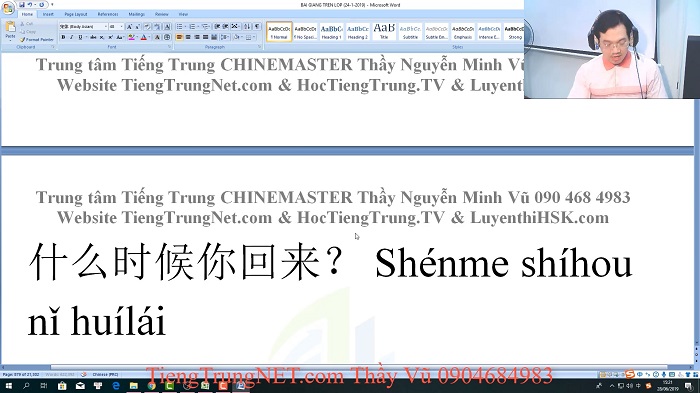Viewport: 700px width, 393px height.
Task: Switch to the Home tab
Action: tap(27, 14)
